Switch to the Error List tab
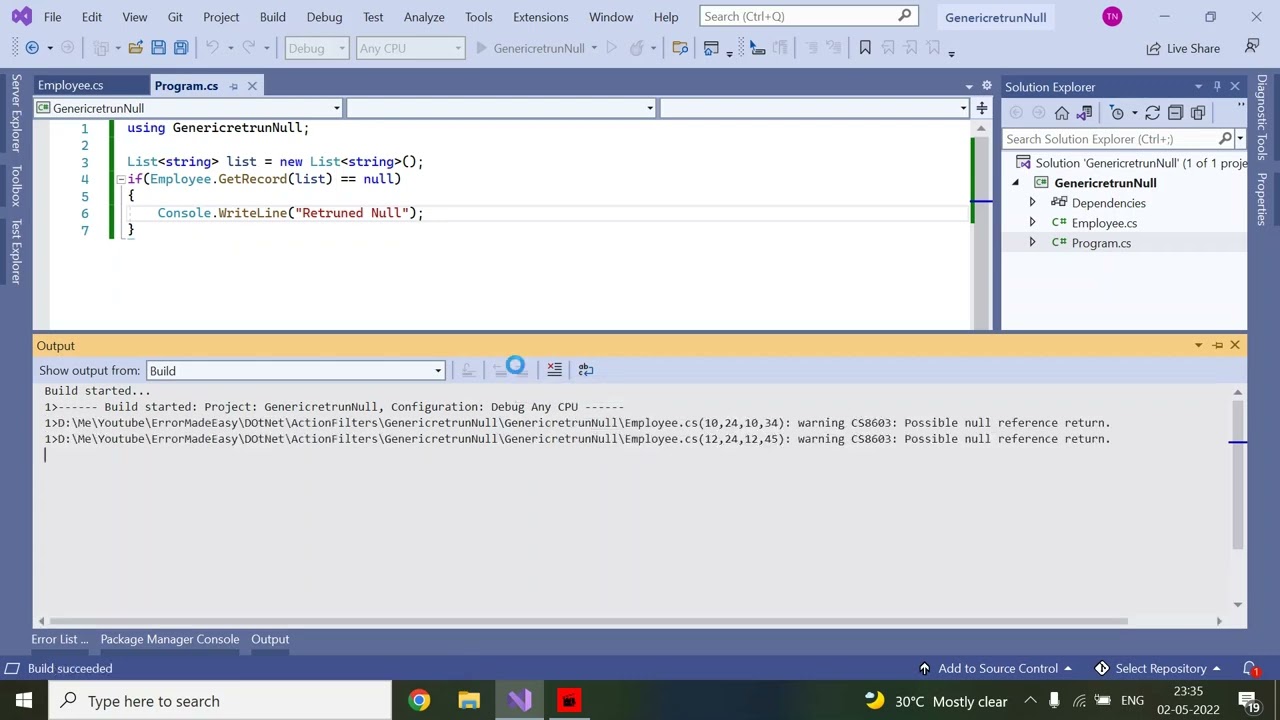The width and height of the screenshot is (1280, 720). [59, 639]
